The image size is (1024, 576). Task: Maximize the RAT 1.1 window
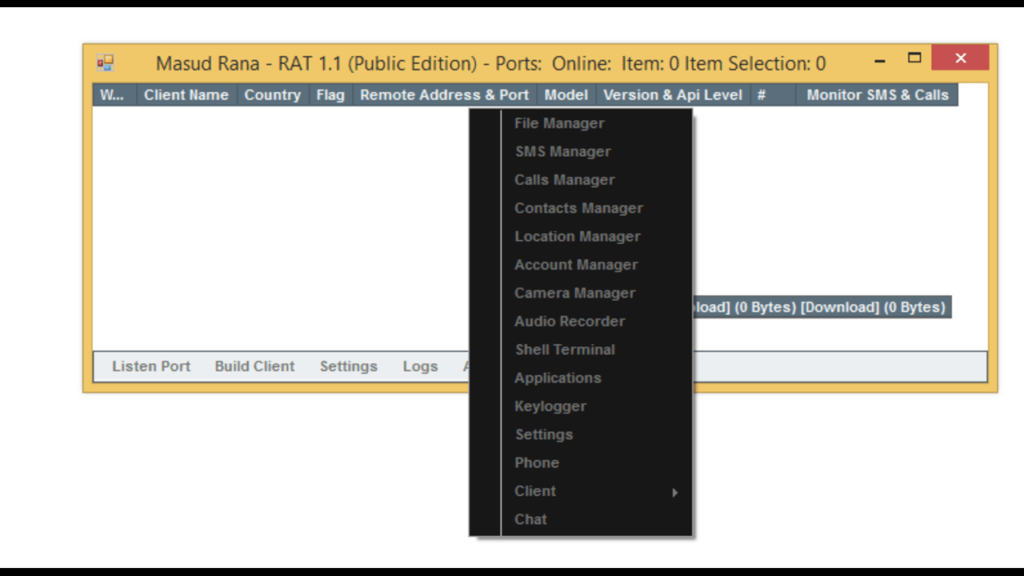(x=914, y=58)
